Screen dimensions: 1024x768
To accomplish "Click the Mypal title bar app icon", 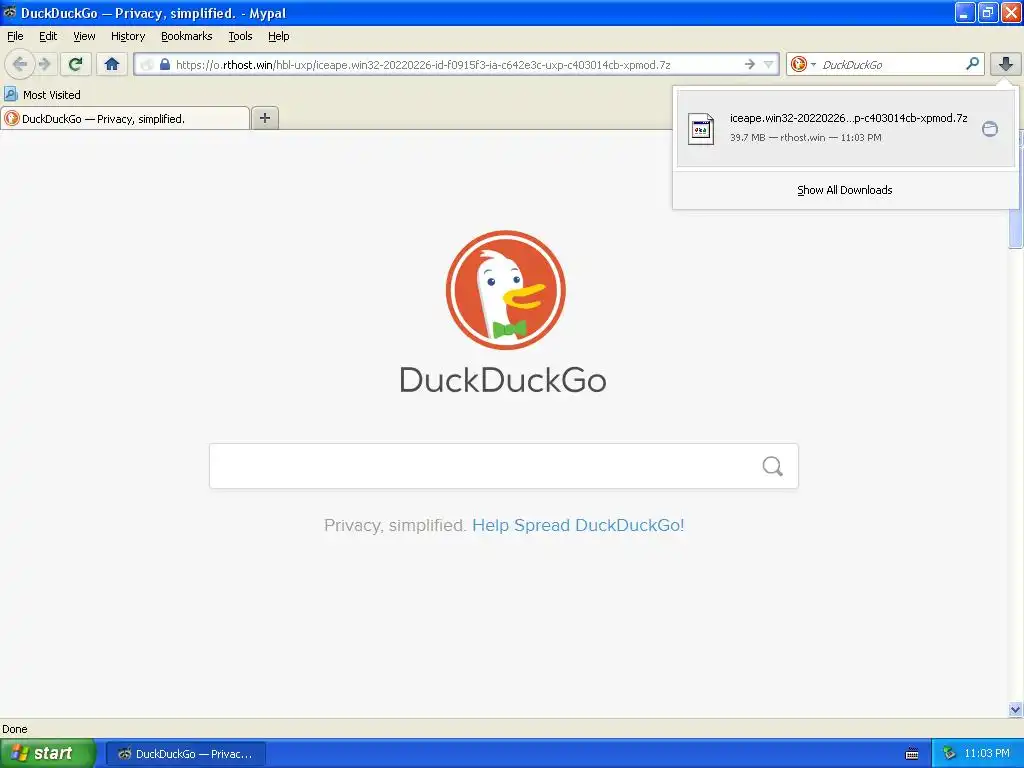I will coord(10,12).
